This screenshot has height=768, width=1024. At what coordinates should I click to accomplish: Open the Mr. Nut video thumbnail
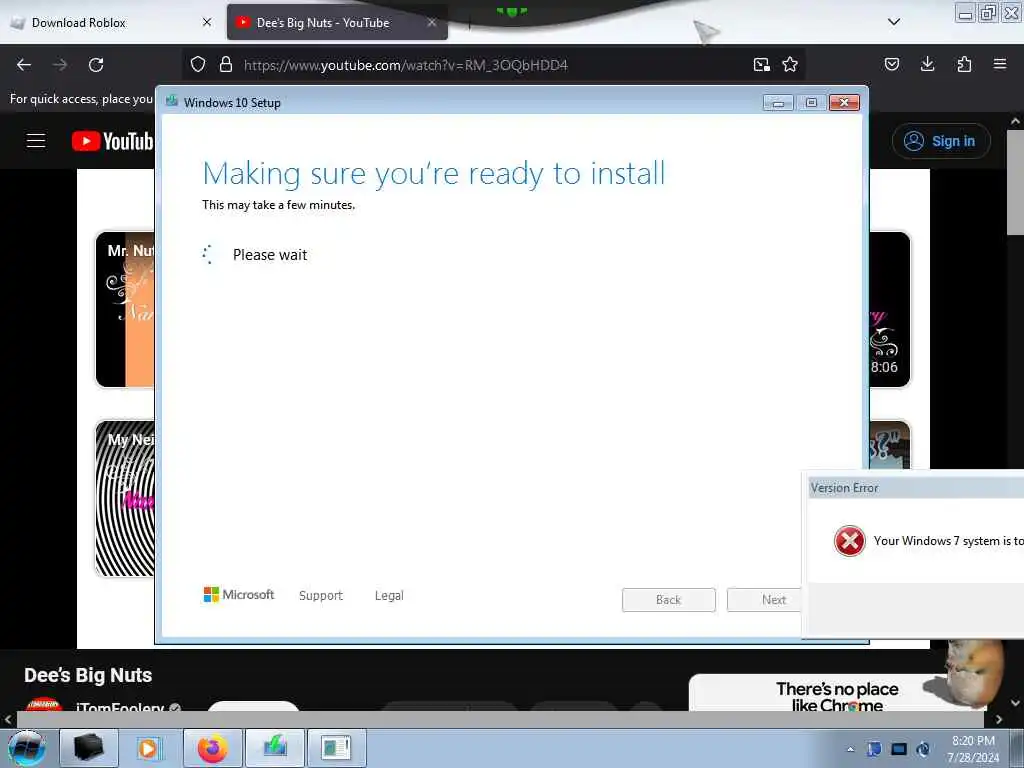click(125, 309)
